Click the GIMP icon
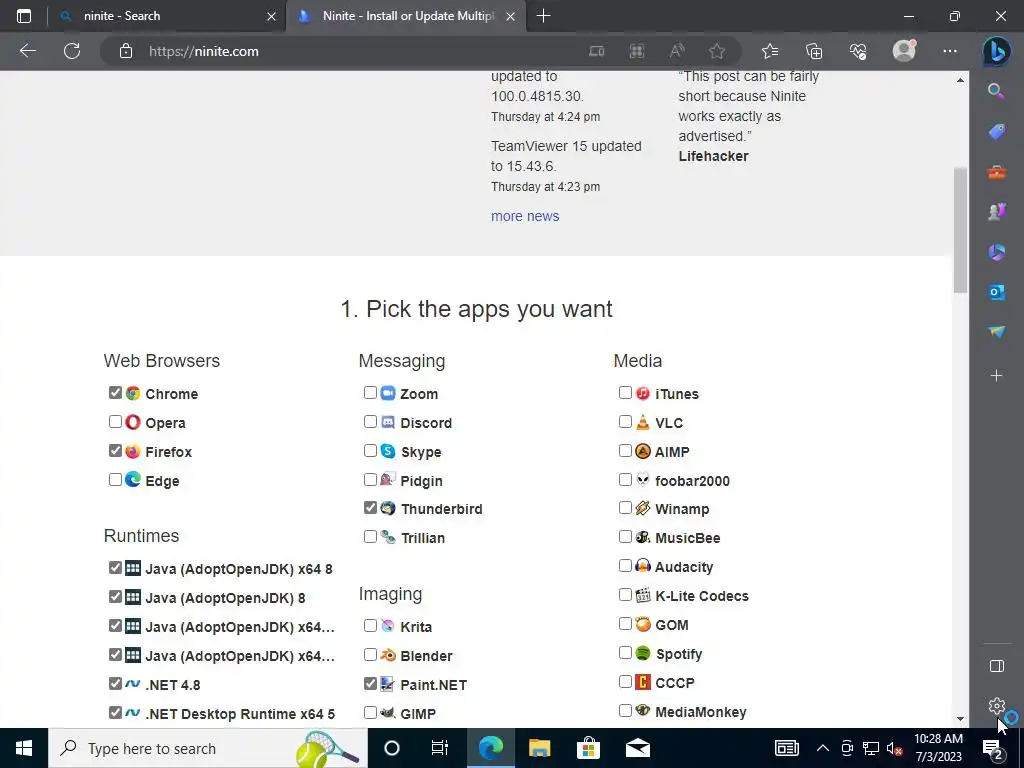This screenshot has height=768, width=1024. 388,712
